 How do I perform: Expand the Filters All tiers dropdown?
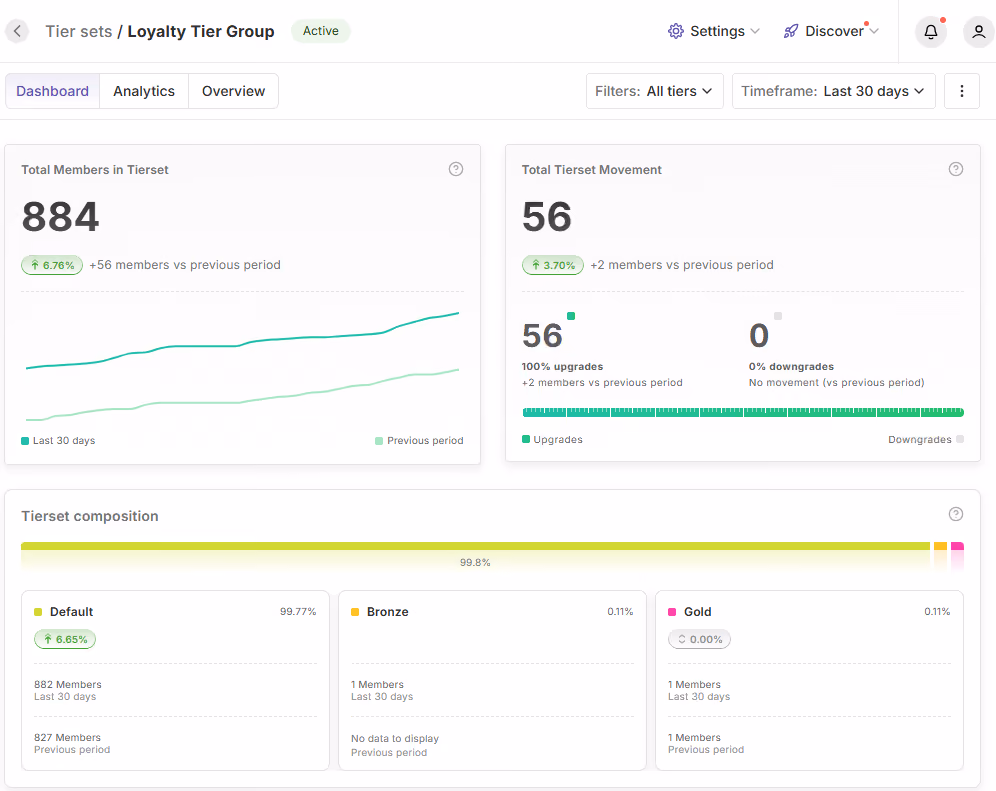click(x=654, y=91)
